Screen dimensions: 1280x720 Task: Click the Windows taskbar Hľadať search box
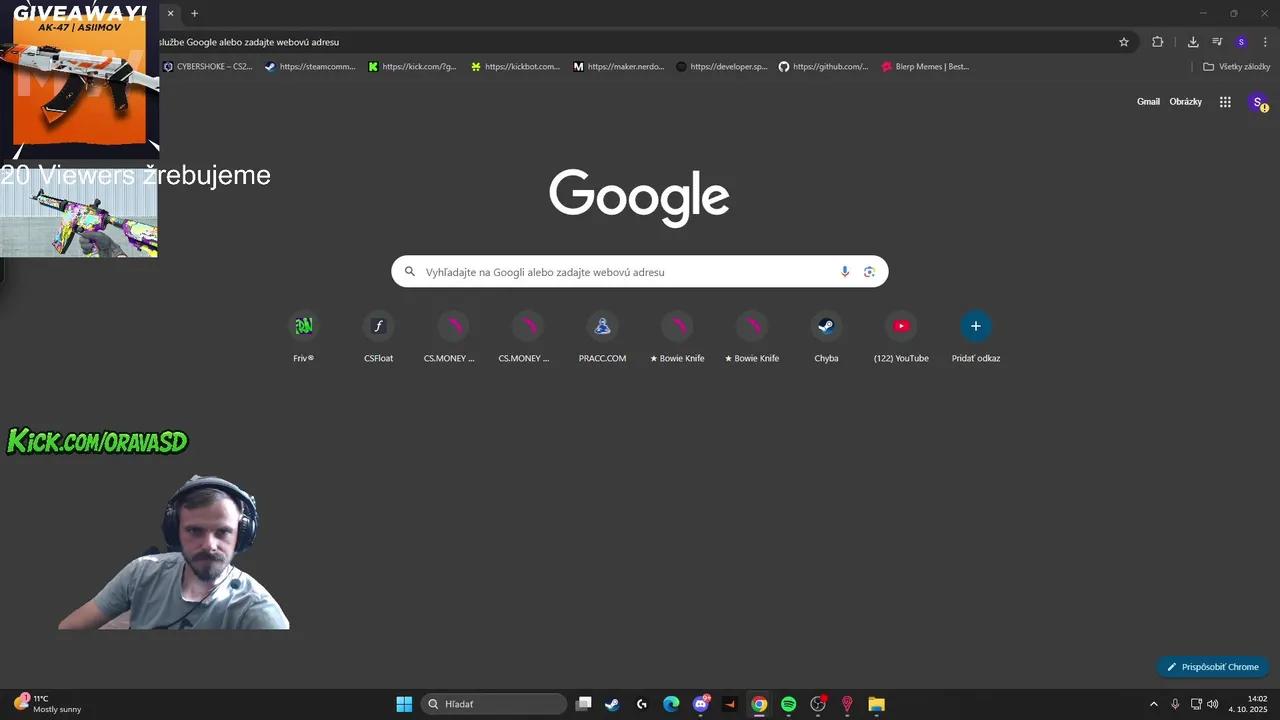click(x=494, y=704)
